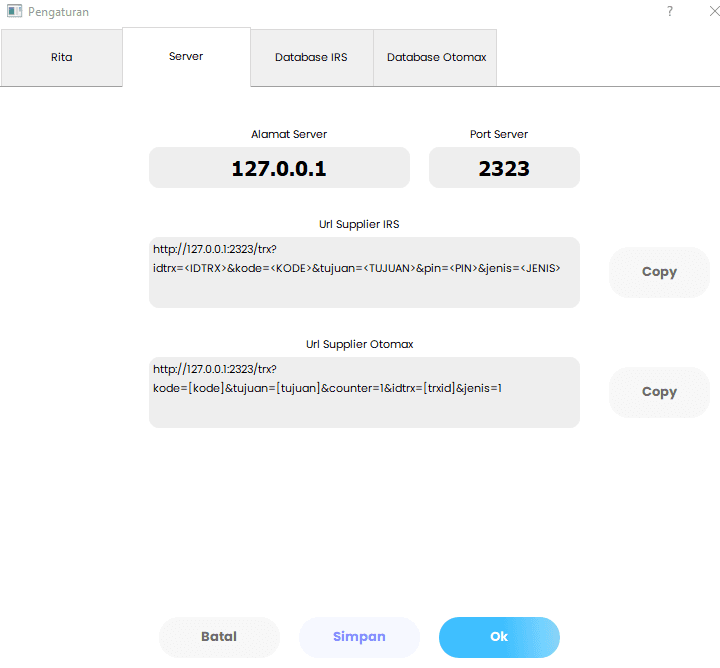Select the Server tab
Image resolution: width=720 pixels, height=668 pixels.
click(x=186, y=56)
